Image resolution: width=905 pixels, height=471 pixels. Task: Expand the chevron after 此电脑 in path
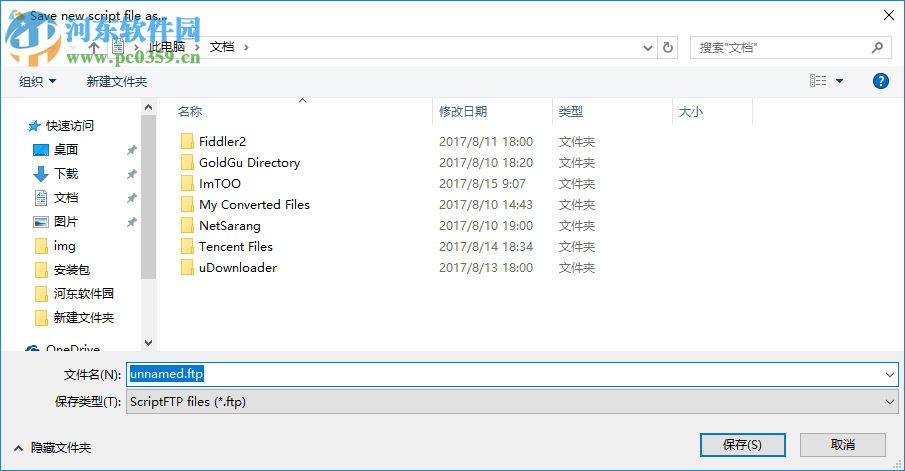[x=197, y=47]
